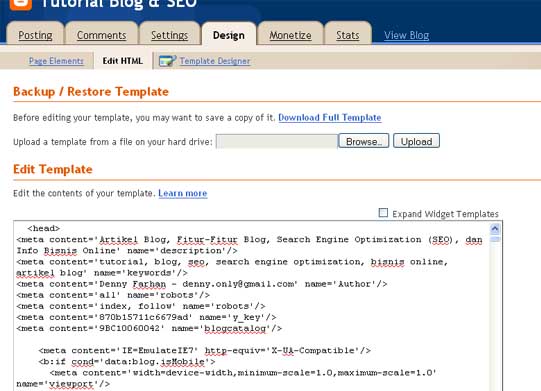This screenshot has width=541, height=391.
Task: Click the Tutorial Blog & SEO title
Action: tap(119, 3)
